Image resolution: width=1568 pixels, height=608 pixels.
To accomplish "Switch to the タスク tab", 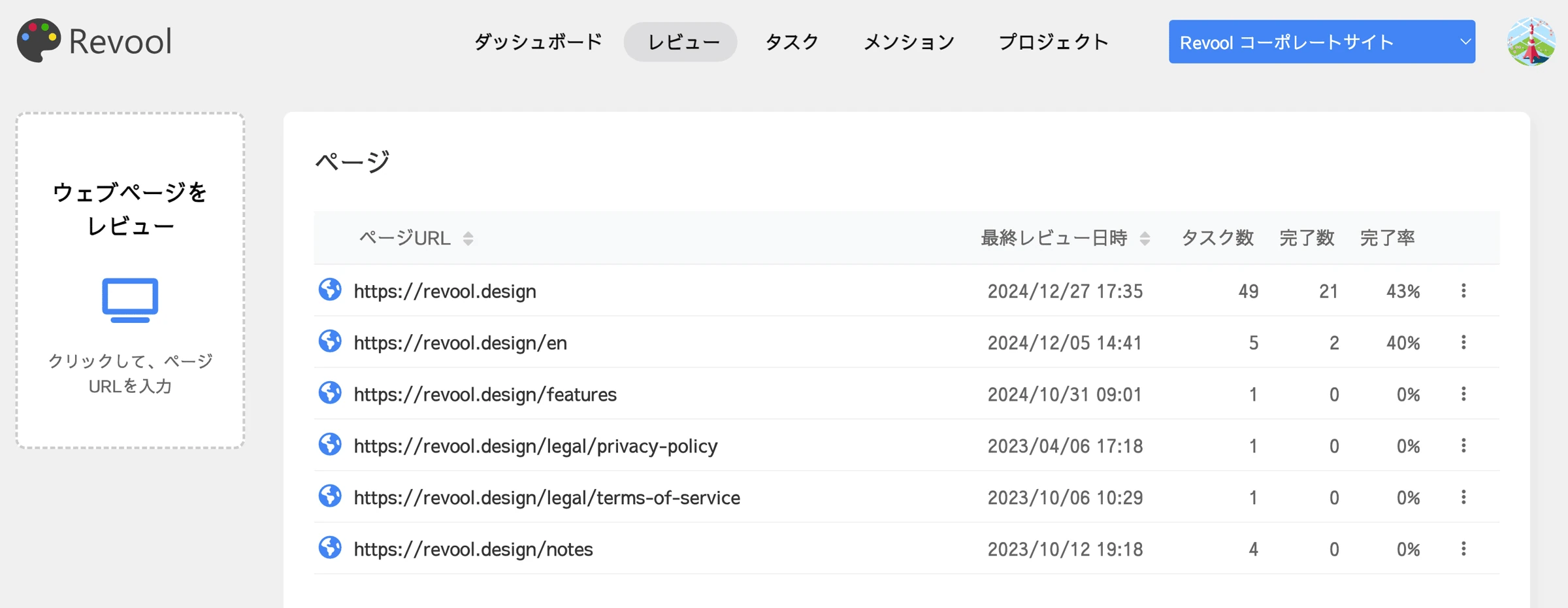I will click(x=791, y=41).
